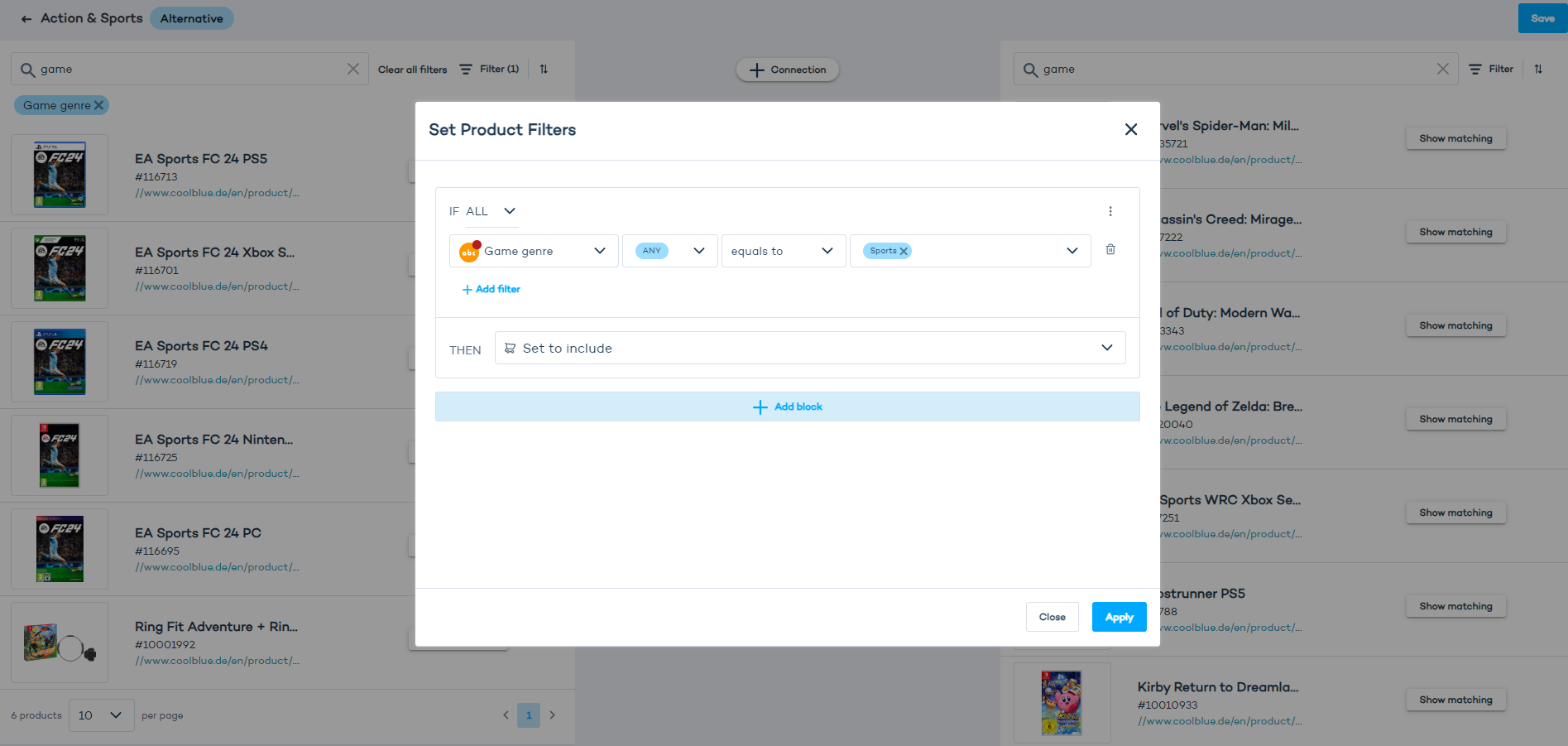Open EA Sports FC 24 Nintendo thumbnail
This screenshot has width=1568, height=746.
coord(60,455)
